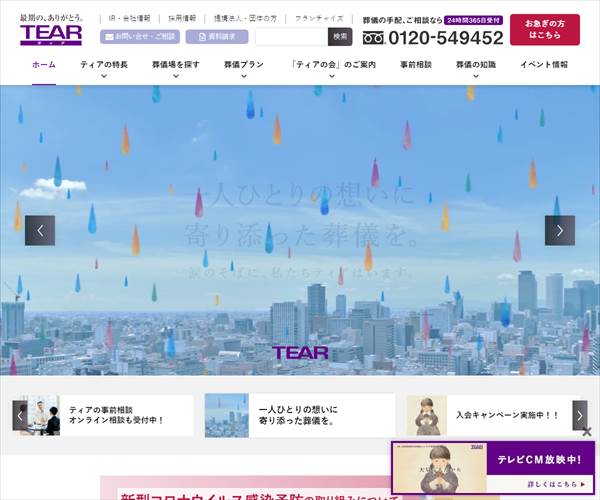600x500 pixels.
Task: Move the banner carousel left with its arrow
Action: coord(20,415)
